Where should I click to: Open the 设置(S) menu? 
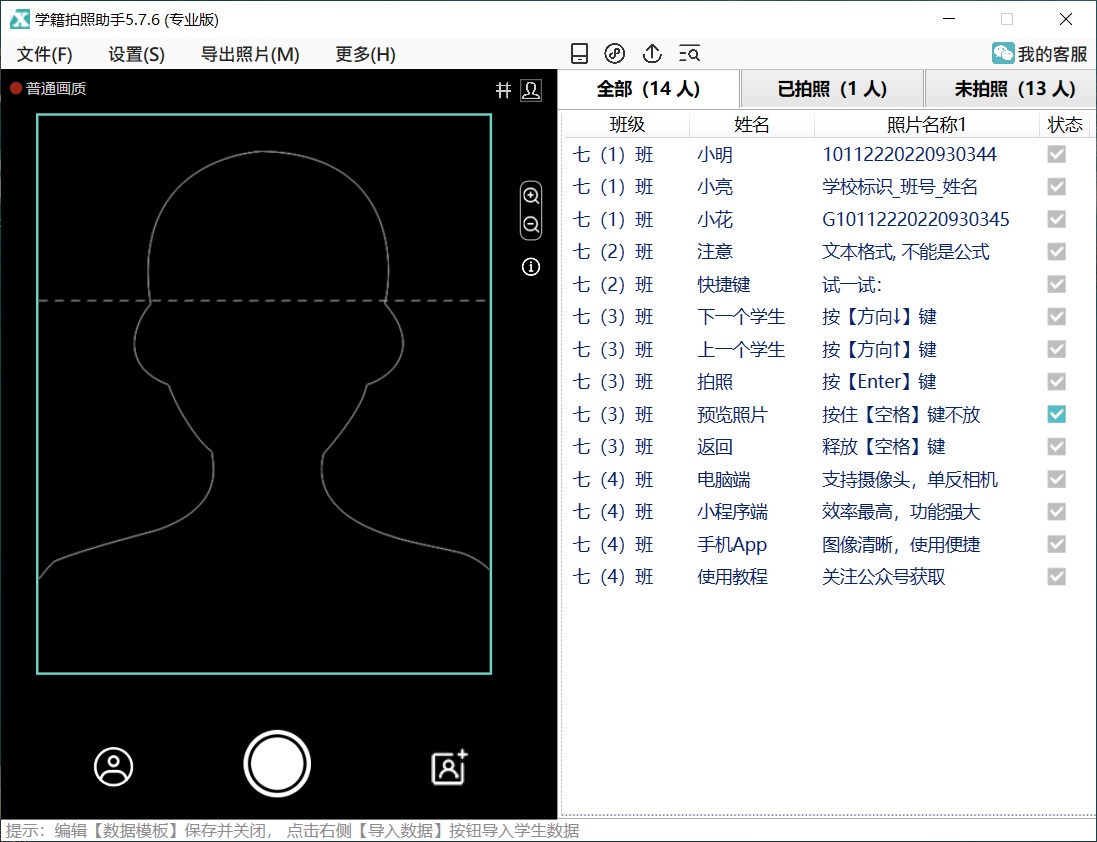click(137, 54)
